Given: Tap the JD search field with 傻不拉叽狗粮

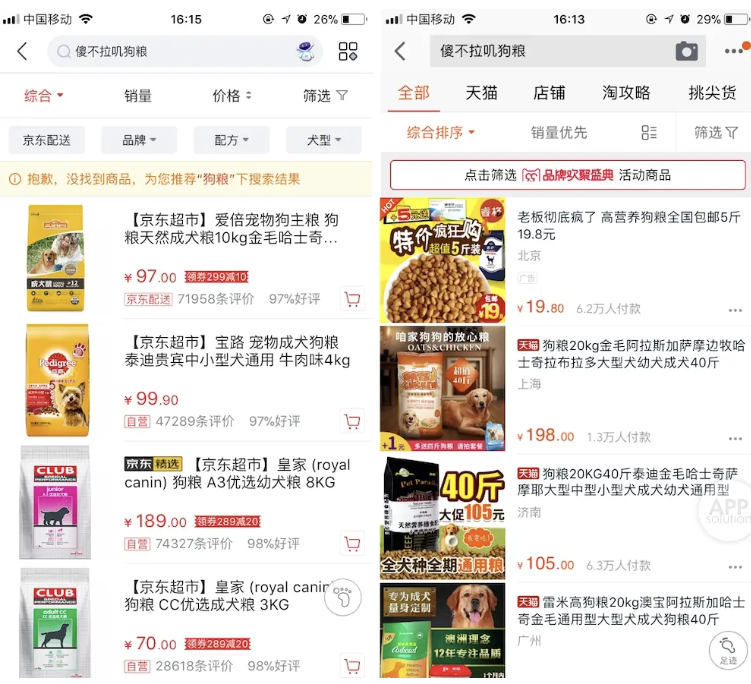Looking at the screenshot, I should 185,51.
